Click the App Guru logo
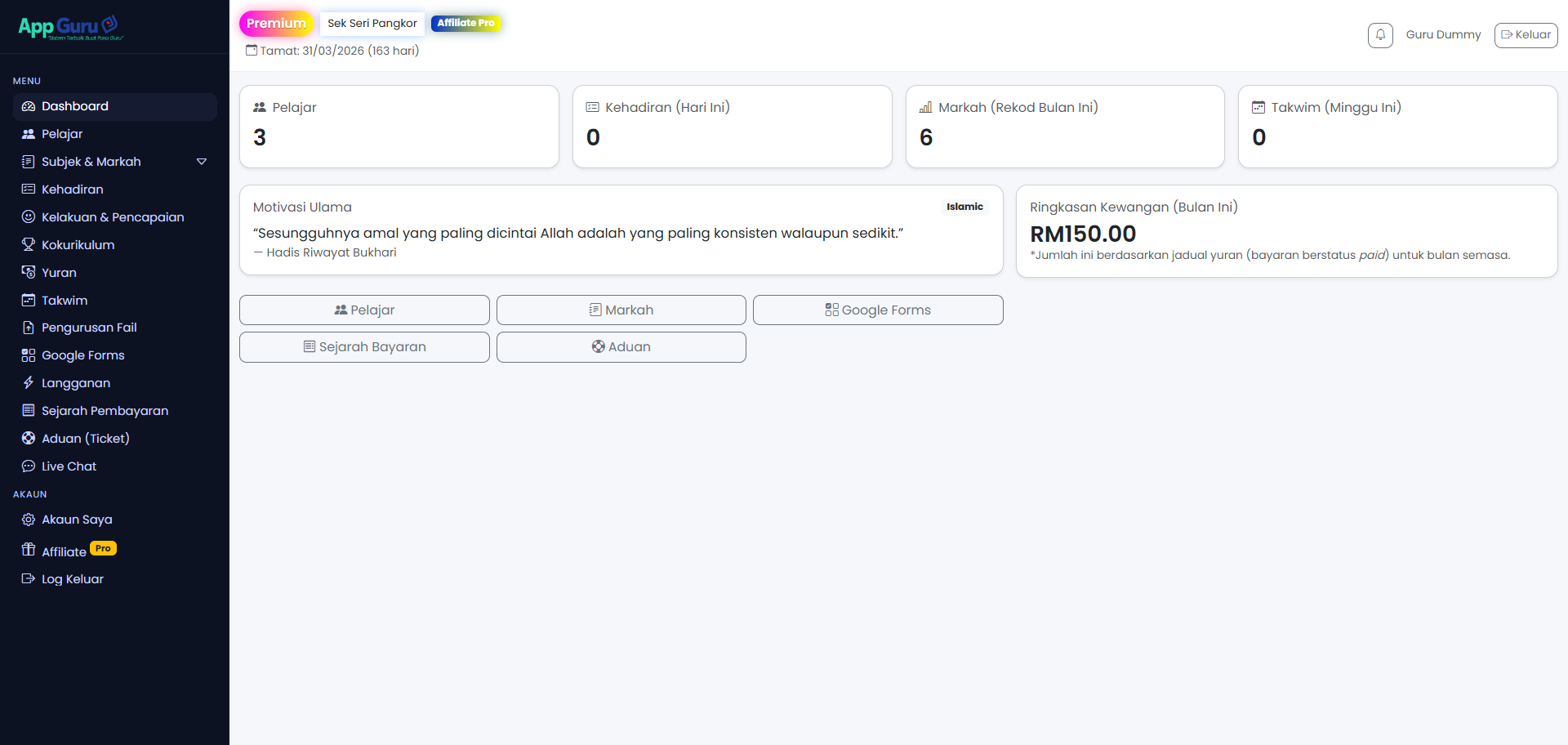The image size is (1568, 745). 70,28
